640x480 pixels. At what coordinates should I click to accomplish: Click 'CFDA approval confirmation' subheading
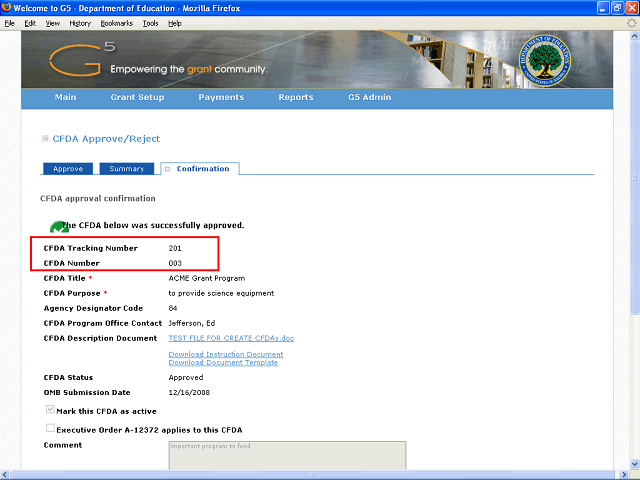coord(98,198)
